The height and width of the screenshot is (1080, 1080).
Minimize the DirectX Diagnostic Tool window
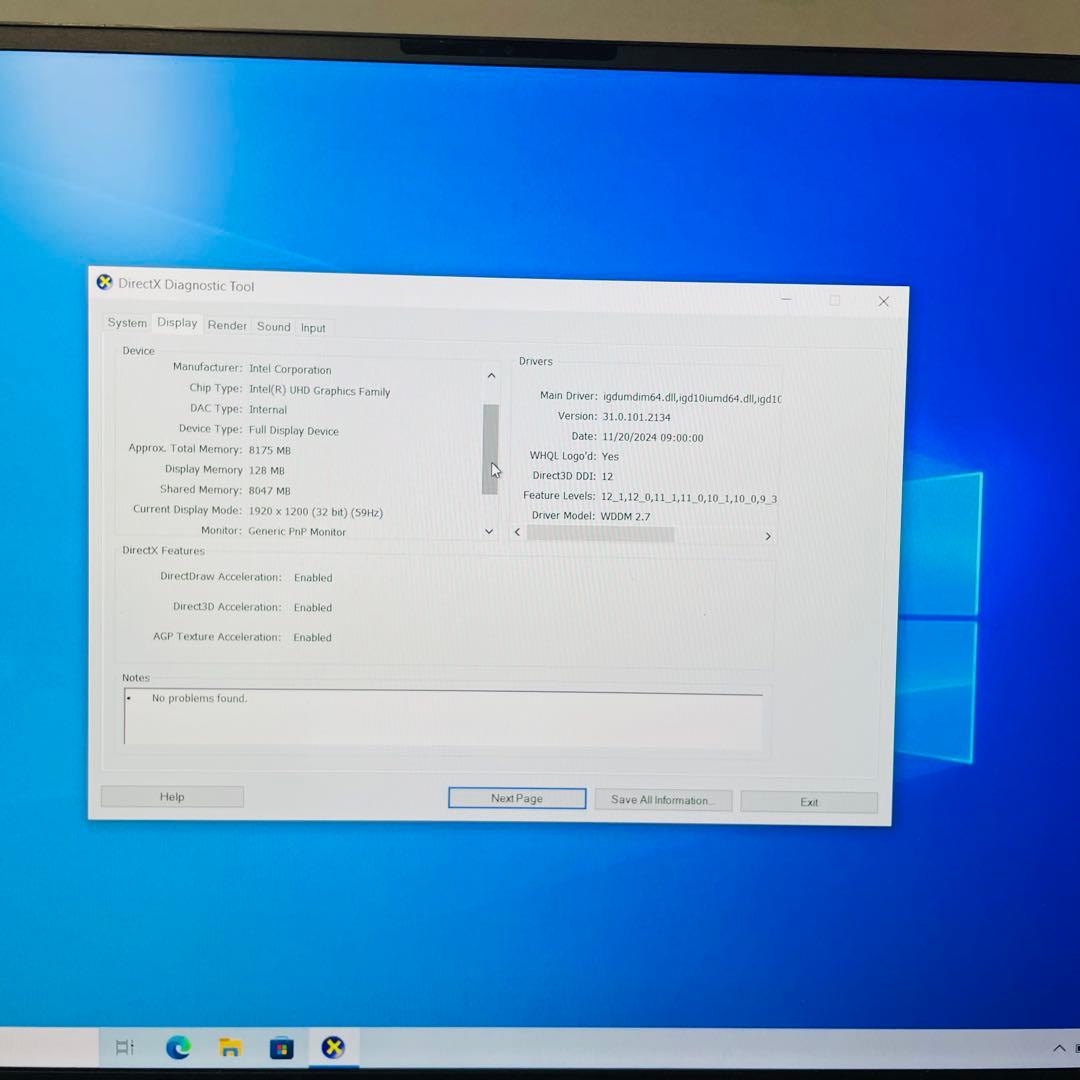[x=786, y=299]
